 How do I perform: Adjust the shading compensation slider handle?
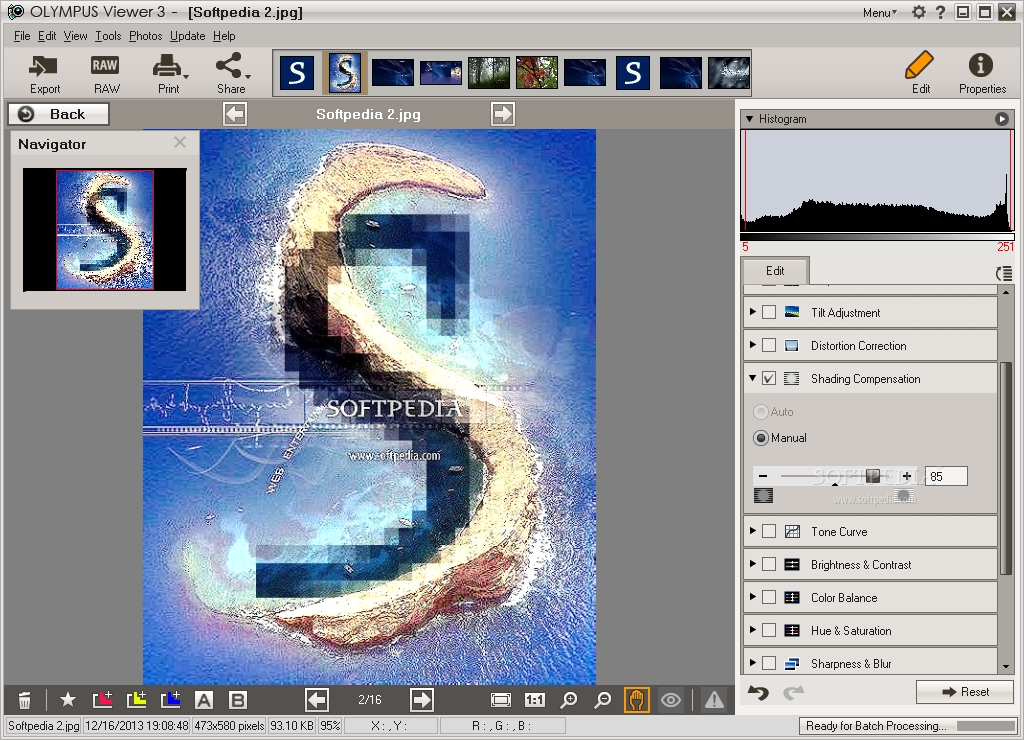coord(872,475)
